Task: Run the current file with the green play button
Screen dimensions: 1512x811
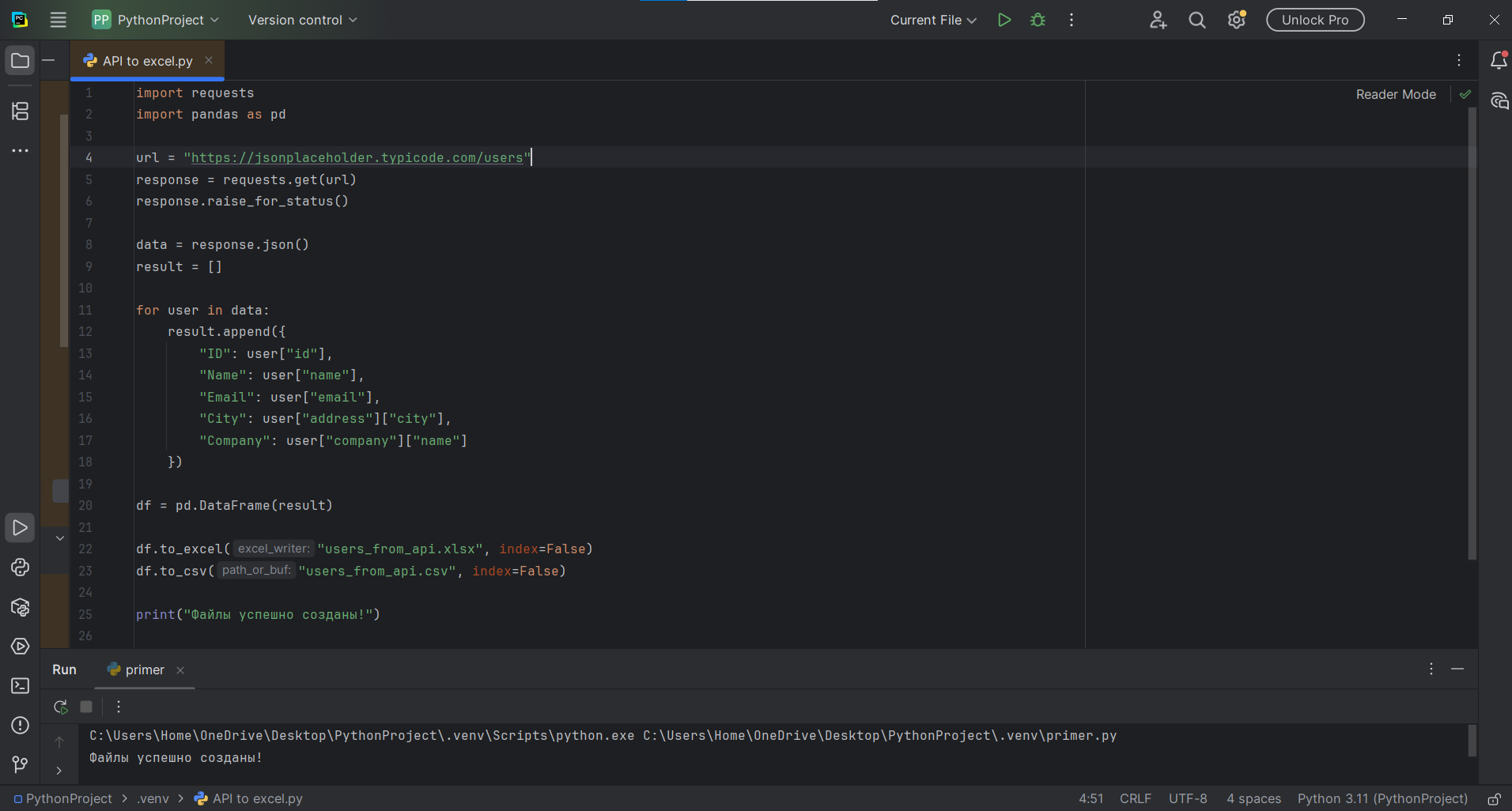Action: point(1004,20)
